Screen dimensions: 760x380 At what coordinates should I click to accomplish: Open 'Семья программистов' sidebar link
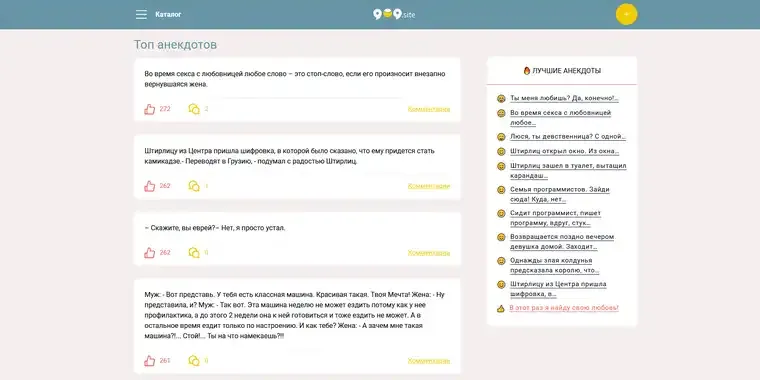[x=560, y=194]
